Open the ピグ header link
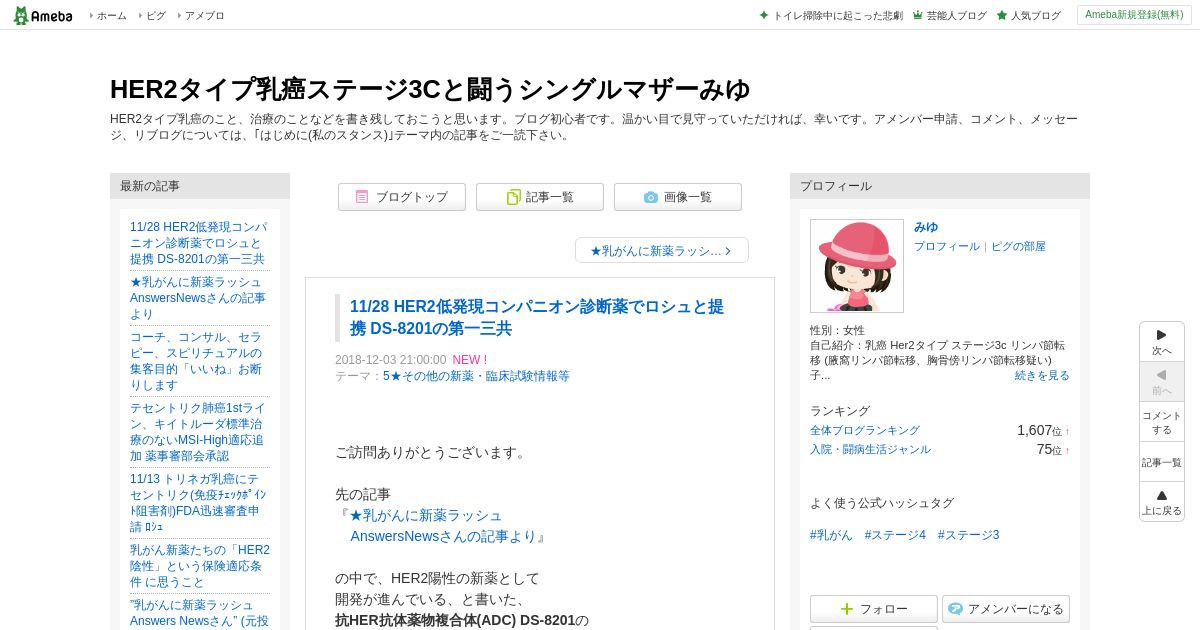 (156, 16)
